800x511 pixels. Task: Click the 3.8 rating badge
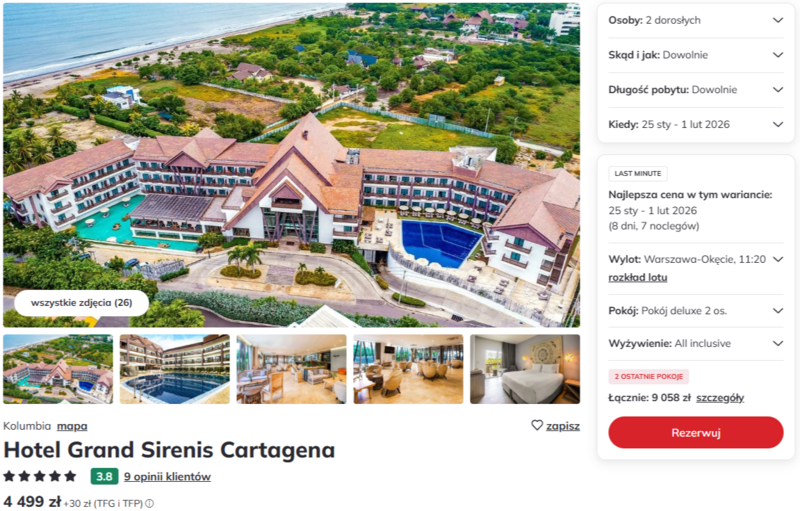point(105,476)
